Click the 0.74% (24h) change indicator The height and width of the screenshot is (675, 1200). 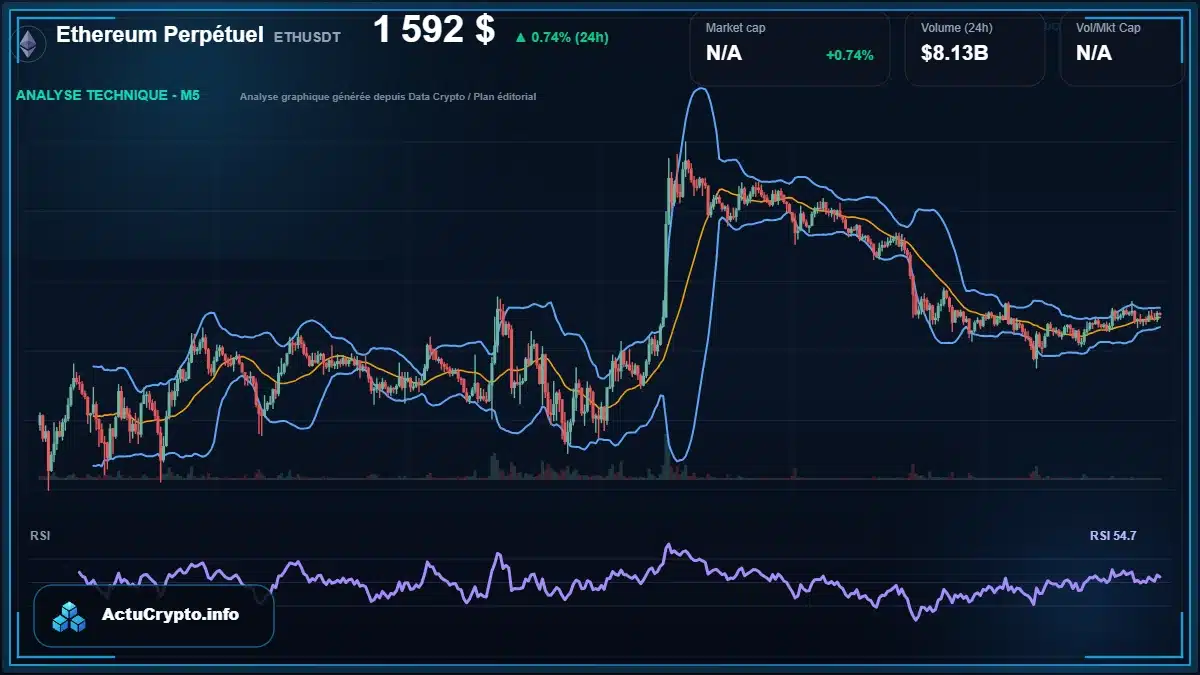click(562, 37)
